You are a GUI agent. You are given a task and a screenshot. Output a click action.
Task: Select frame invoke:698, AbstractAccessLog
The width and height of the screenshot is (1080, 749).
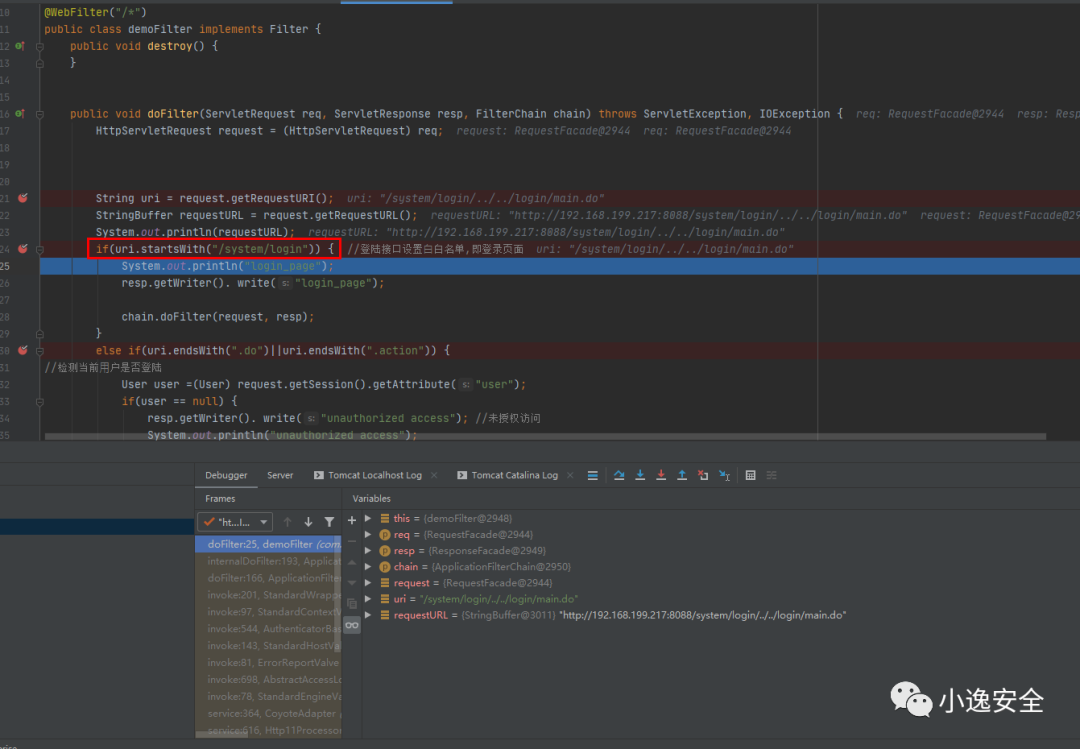pyautogui.click(x=269, y=679)
